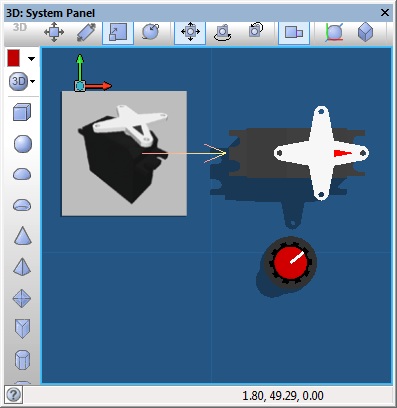The height and width of the screenshot is (408, 397).
Task: Expand the 3D sphere dropdown arrow
Action: [x=32, y=81]
